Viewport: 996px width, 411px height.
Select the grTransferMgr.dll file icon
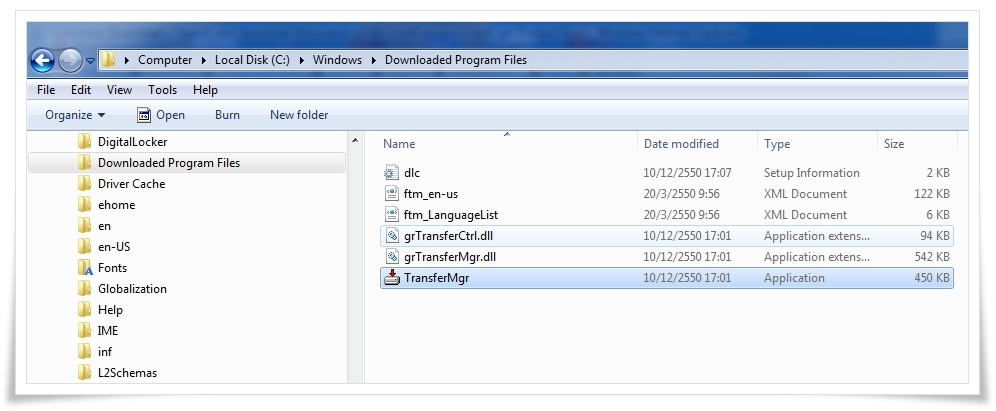[x=392, y=257]
